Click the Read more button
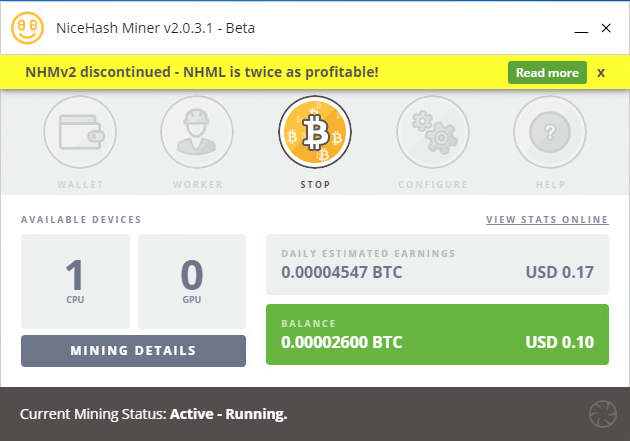 547,73
